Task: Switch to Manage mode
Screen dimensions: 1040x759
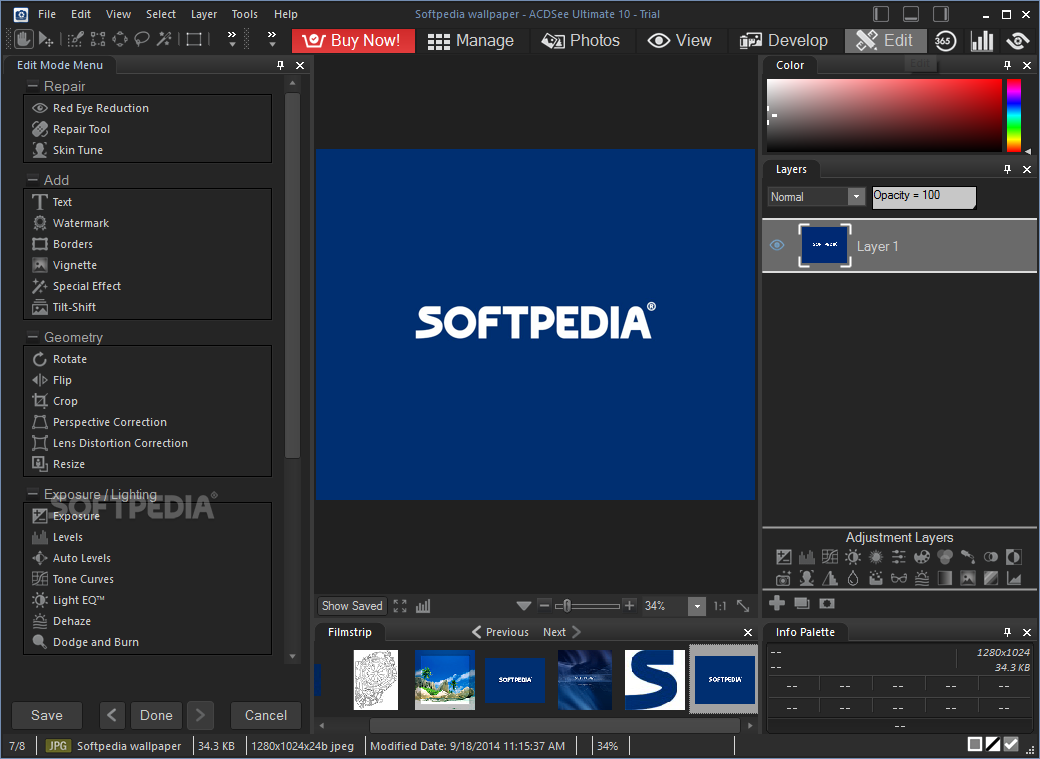Action: [471, 40]
